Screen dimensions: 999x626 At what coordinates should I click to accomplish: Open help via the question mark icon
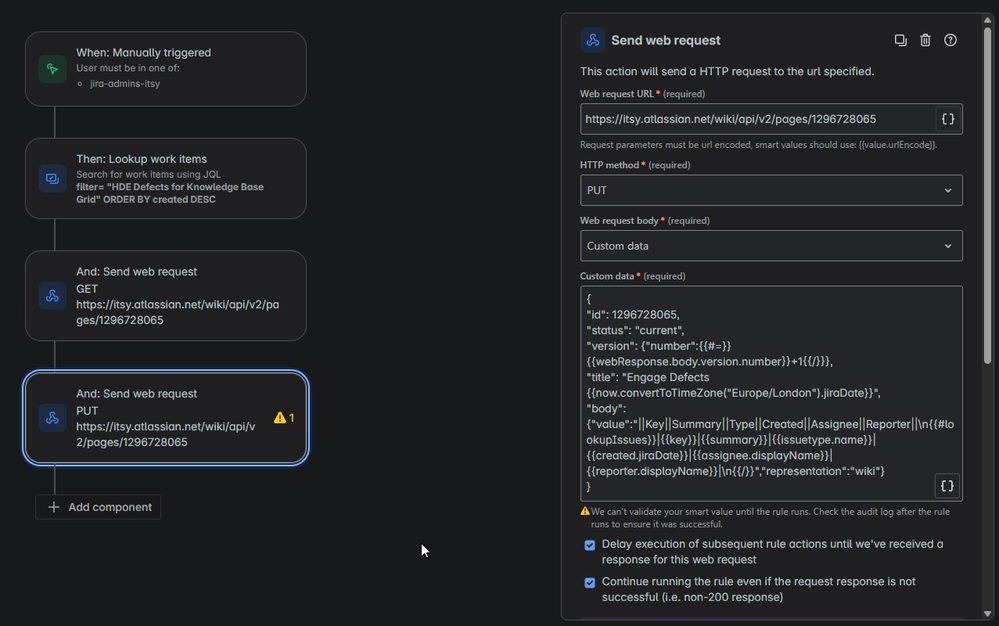(x=950, y=40)
